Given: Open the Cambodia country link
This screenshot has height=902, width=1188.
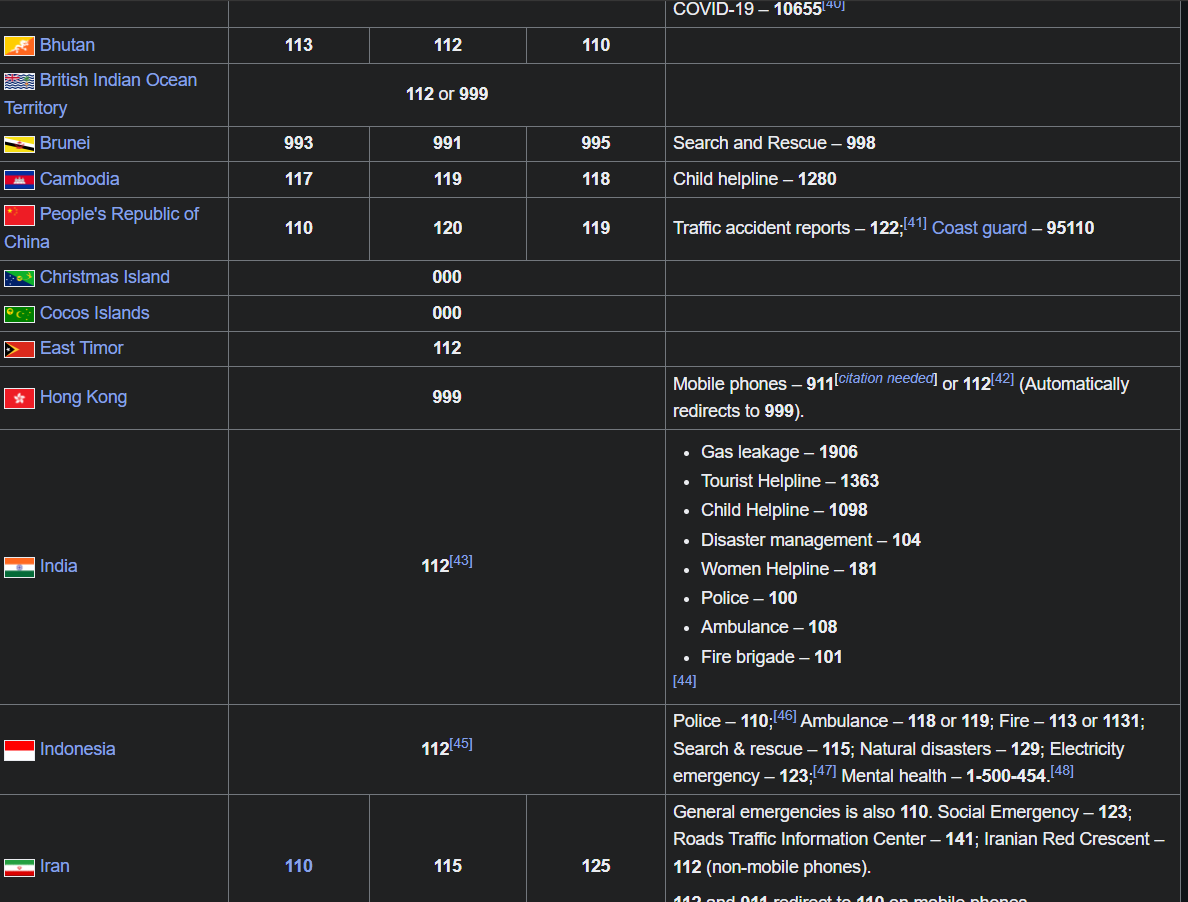Looking at the screenshot, I should [x=80, y=179].
